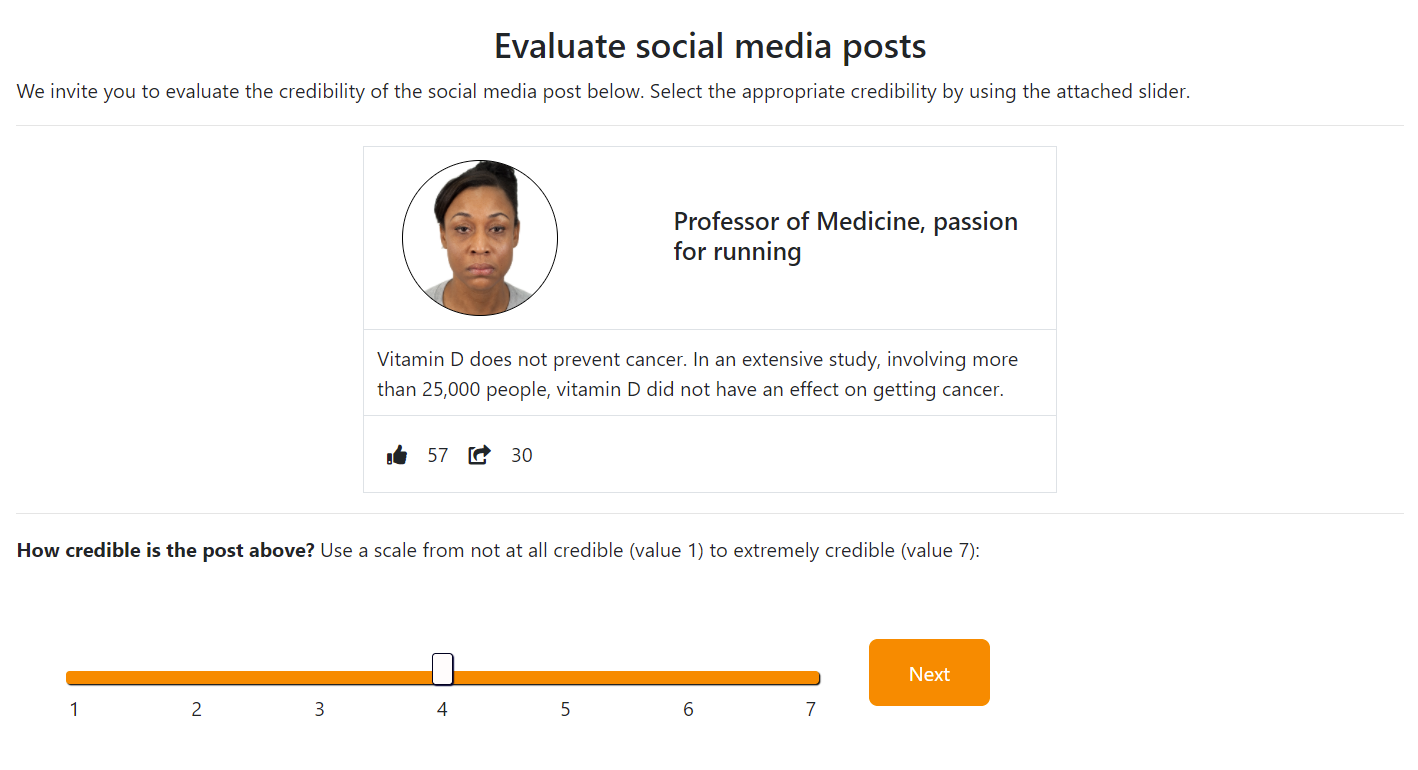Click the 'We invite you to evaluate' instruction text
Screen dimensions: 1418x770
click(x=603, y=92)
